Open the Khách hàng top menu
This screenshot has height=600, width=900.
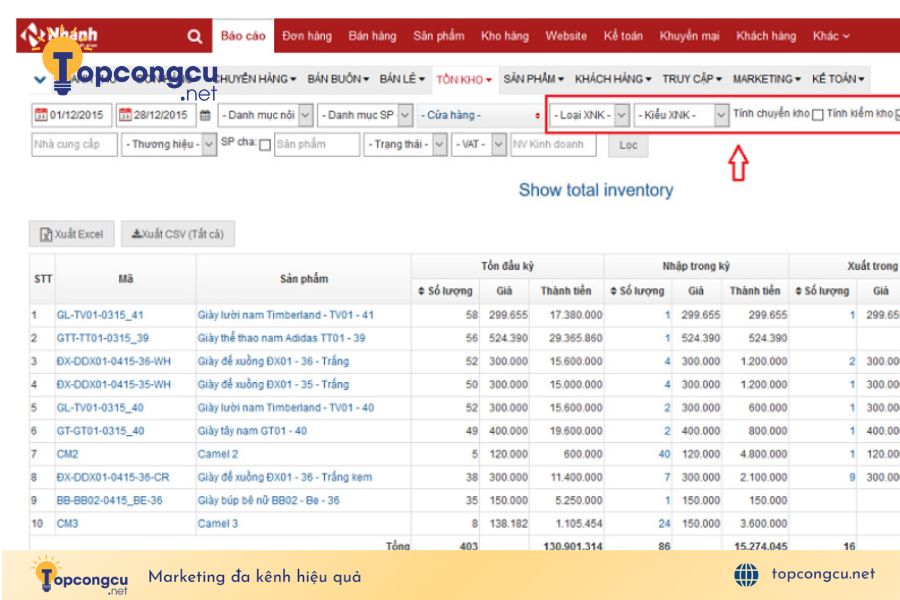click(x=766, y=36)
